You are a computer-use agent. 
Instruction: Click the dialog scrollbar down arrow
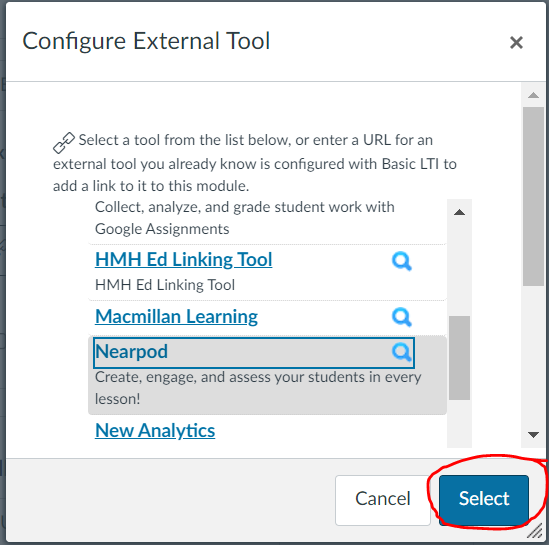pos(533,435)
